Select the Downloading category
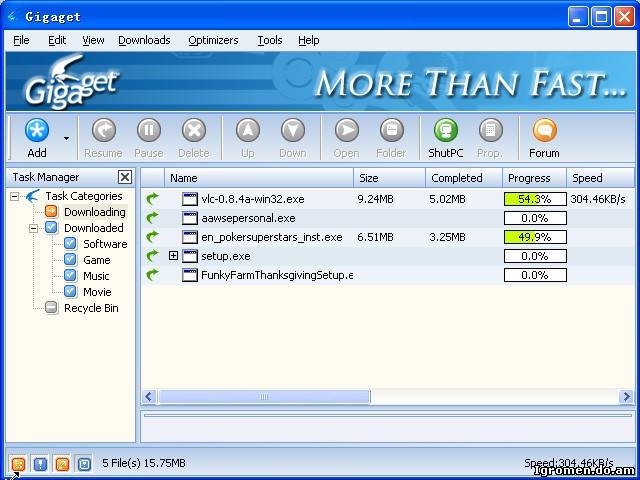Viewport: 640px width, 480px height. click(x=95, y=212)
